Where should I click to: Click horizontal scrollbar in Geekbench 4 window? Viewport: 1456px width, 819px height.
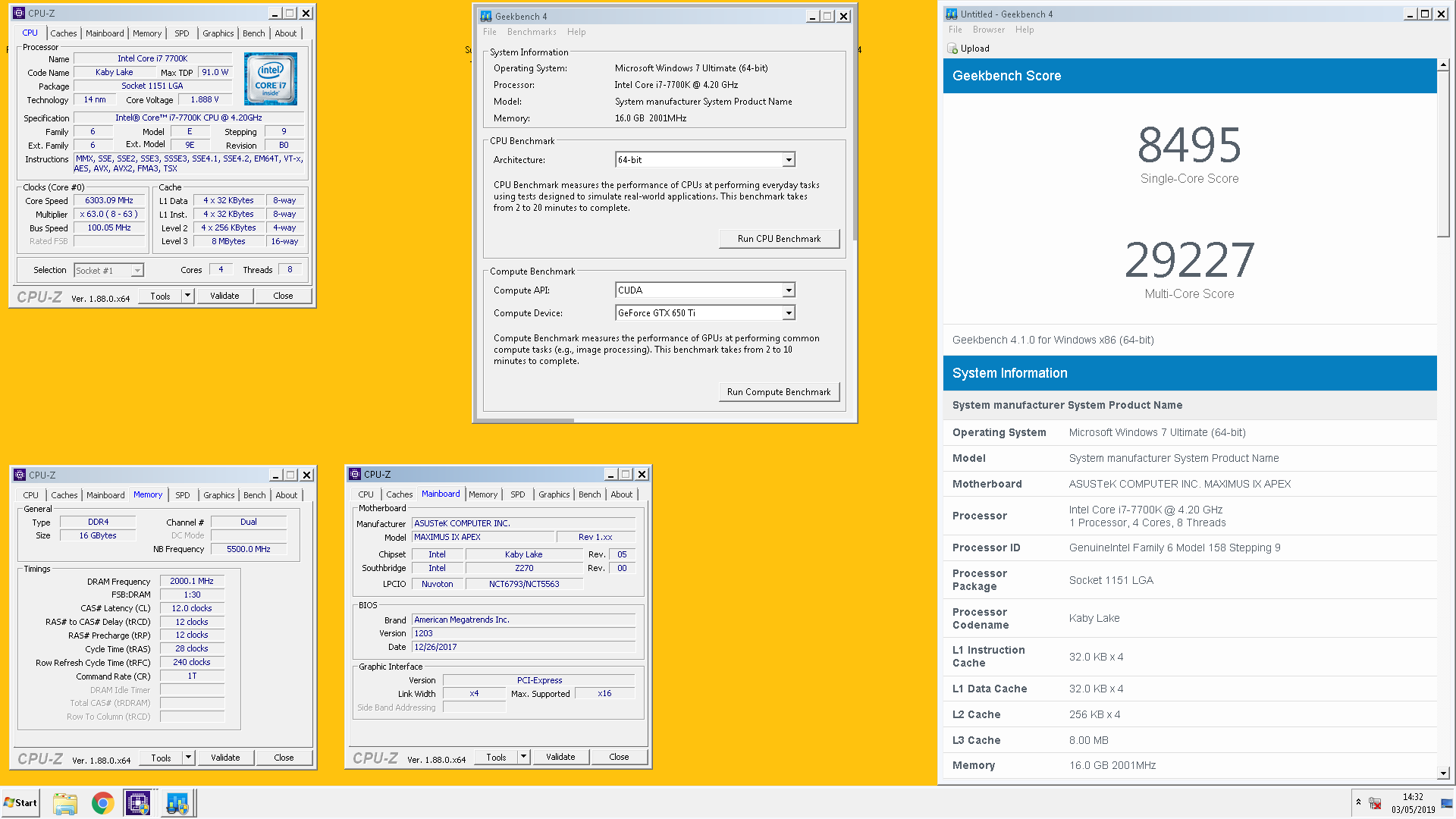(524, 419)
